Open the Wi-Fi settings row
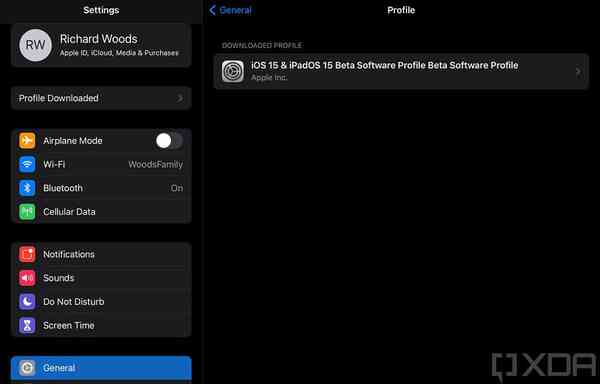The image size is (600, 384). [101, 164]
